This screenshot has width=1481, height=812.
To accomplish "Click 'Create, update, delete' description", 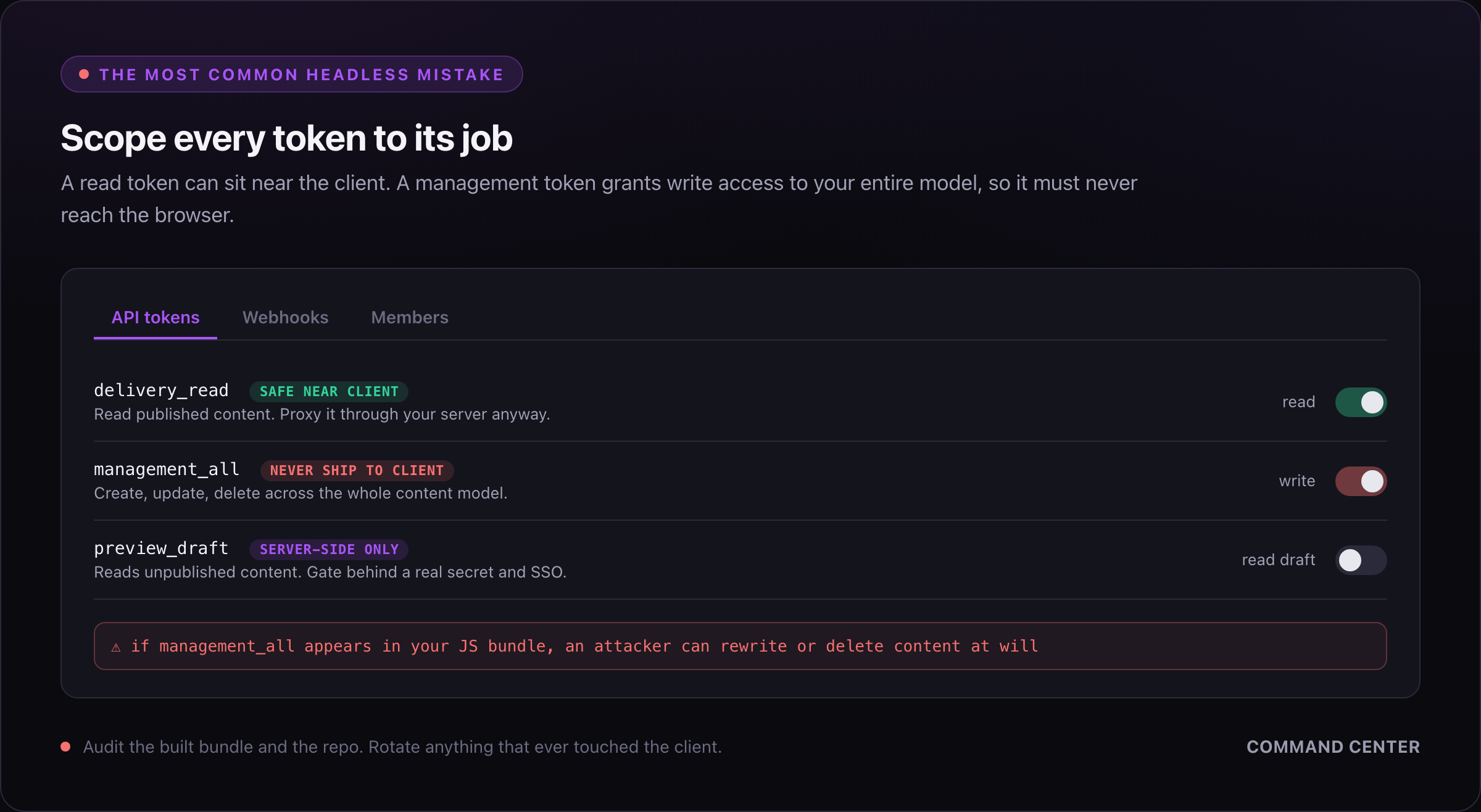I will [301, 493].
